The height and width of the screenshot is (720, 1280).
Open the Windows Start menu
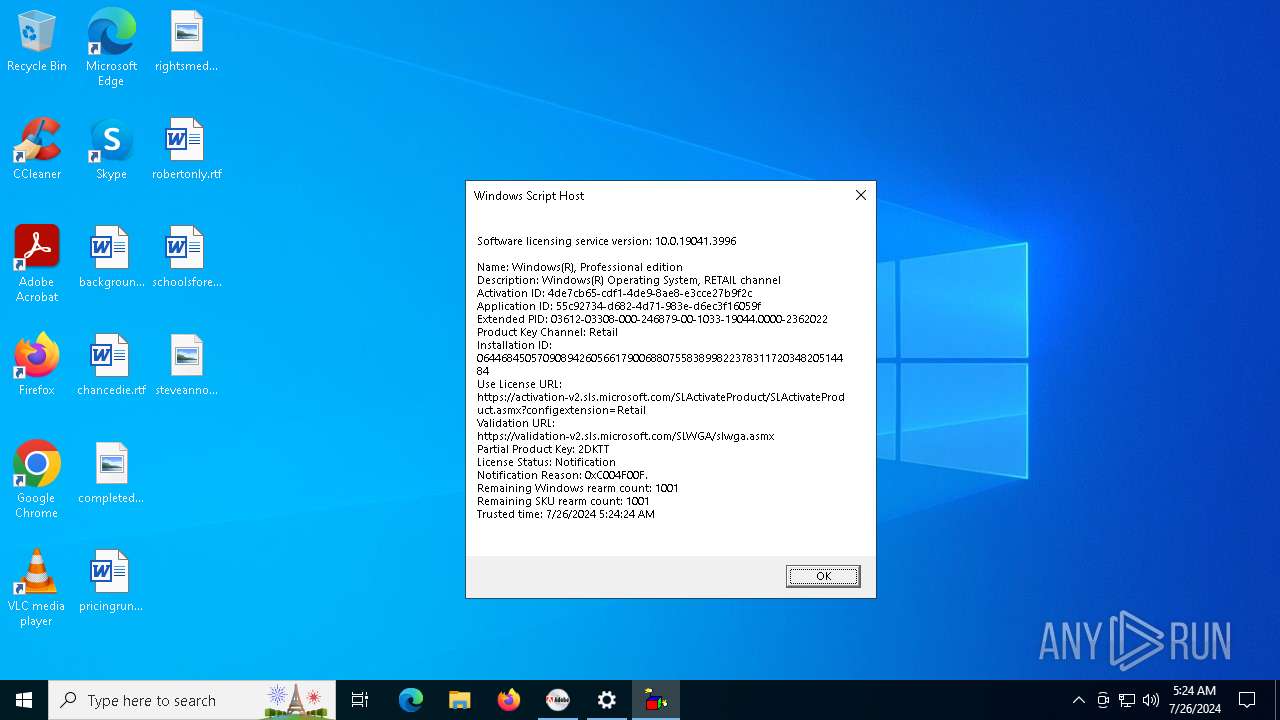24,700
